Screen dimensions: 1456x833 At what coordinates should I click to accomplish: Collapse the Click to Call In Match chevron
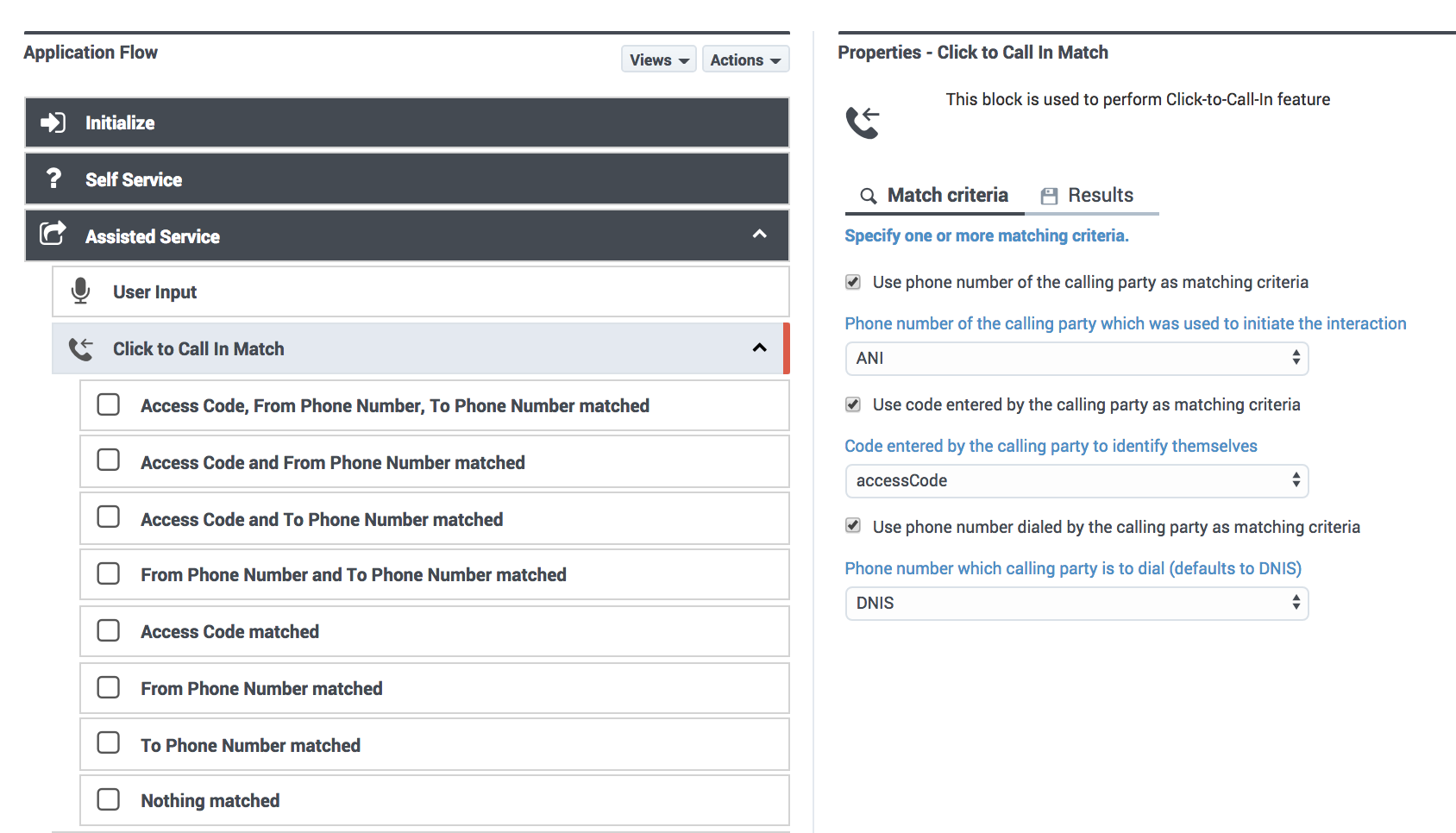(760, 348)
